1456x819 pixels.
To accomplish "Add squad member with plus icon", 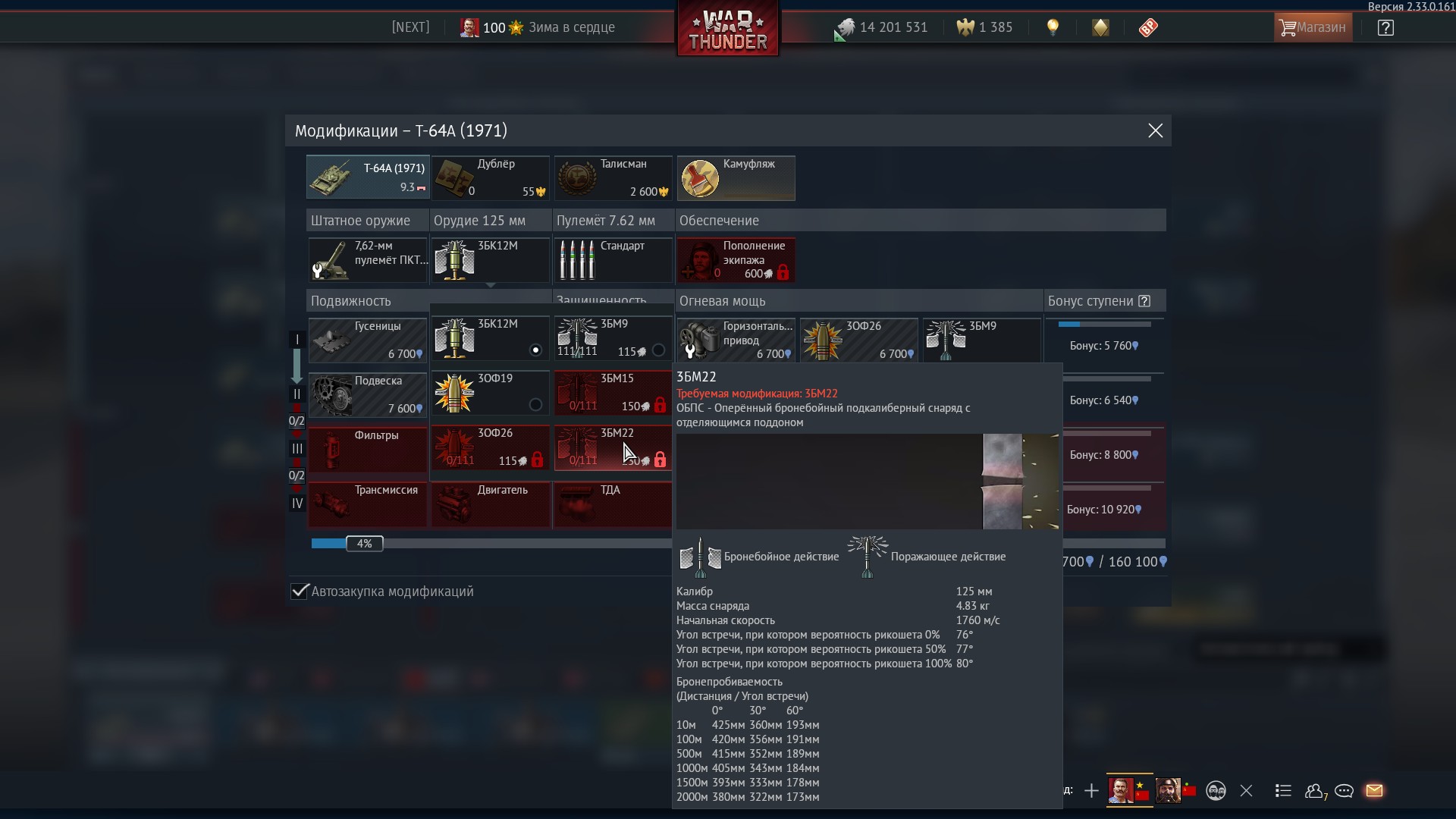I will pos(1091,791).
